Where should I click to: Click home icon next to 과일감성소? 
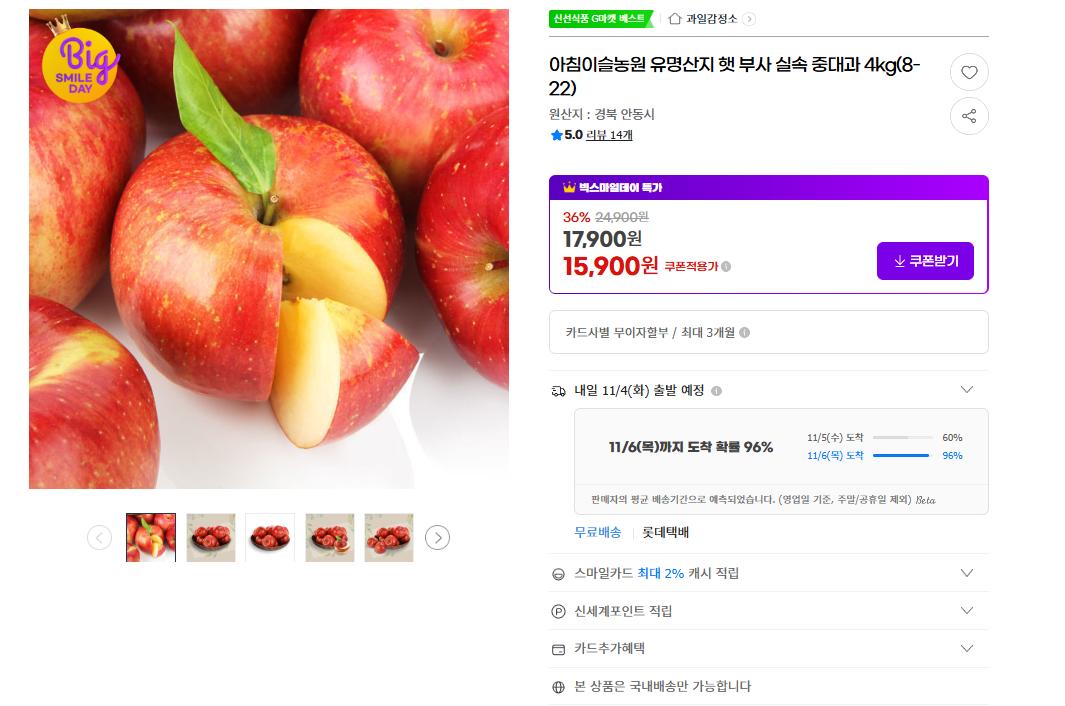[x=675, y=18]
